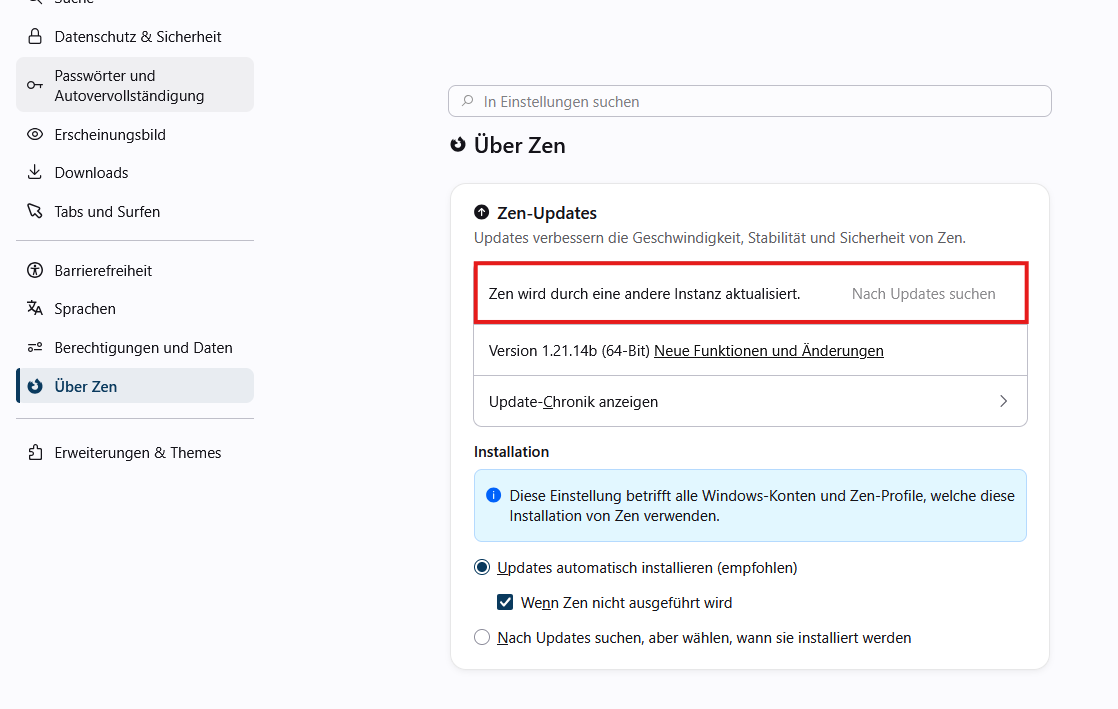Click the download arrow icon beside Downloads

pyautogui.click(x=34, y=172)
